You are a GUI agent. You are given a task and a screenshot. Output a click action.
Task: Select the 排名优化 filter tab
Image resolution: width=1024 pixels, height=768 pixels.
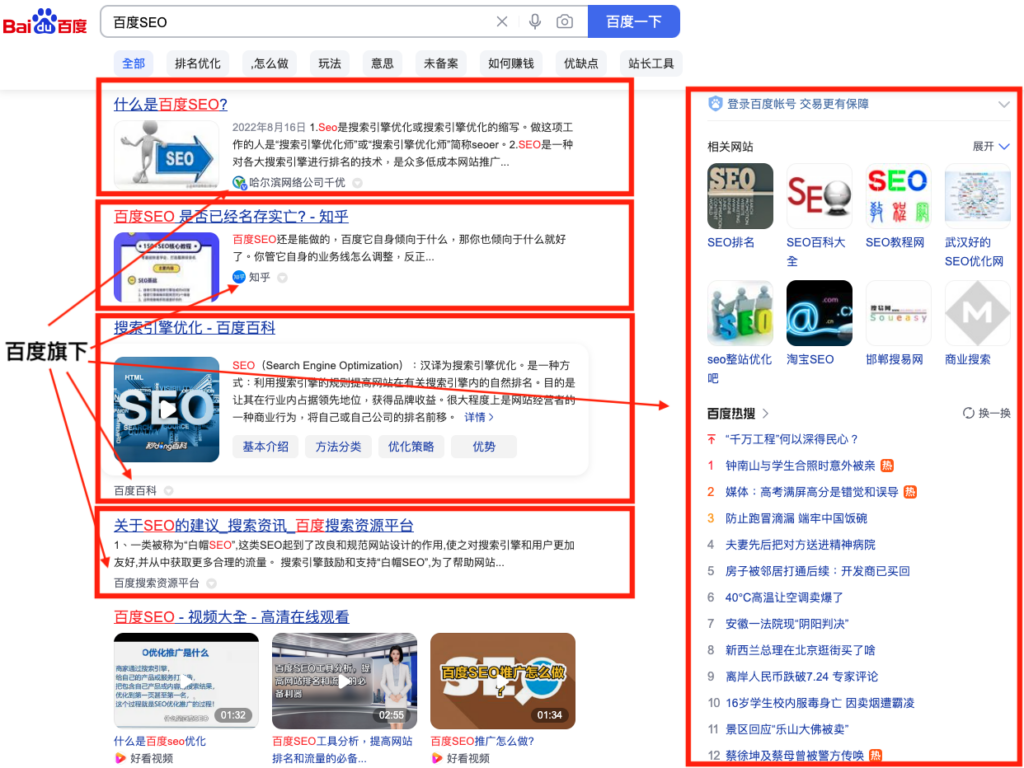point(197,63)
